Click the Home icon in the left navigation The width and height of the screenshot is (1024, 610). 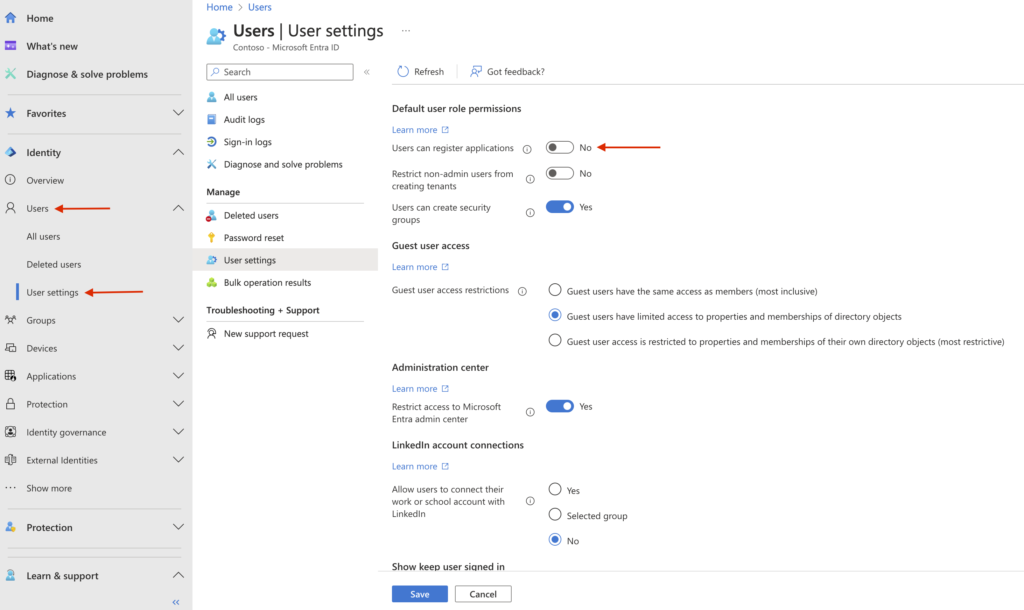tap(11, 18)
